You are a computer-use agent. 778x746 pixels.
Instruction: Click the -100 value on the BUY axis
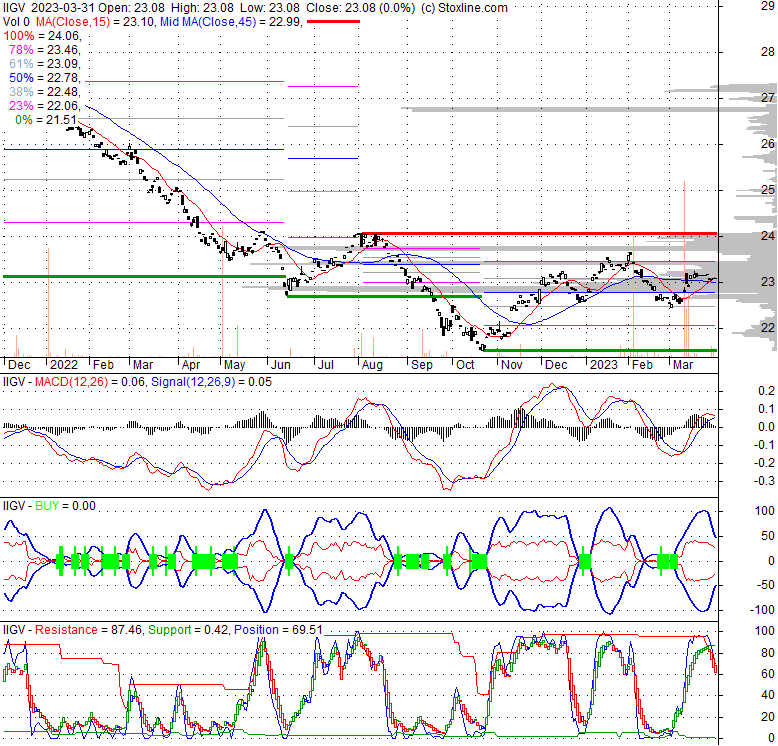(x=762, y=610)
